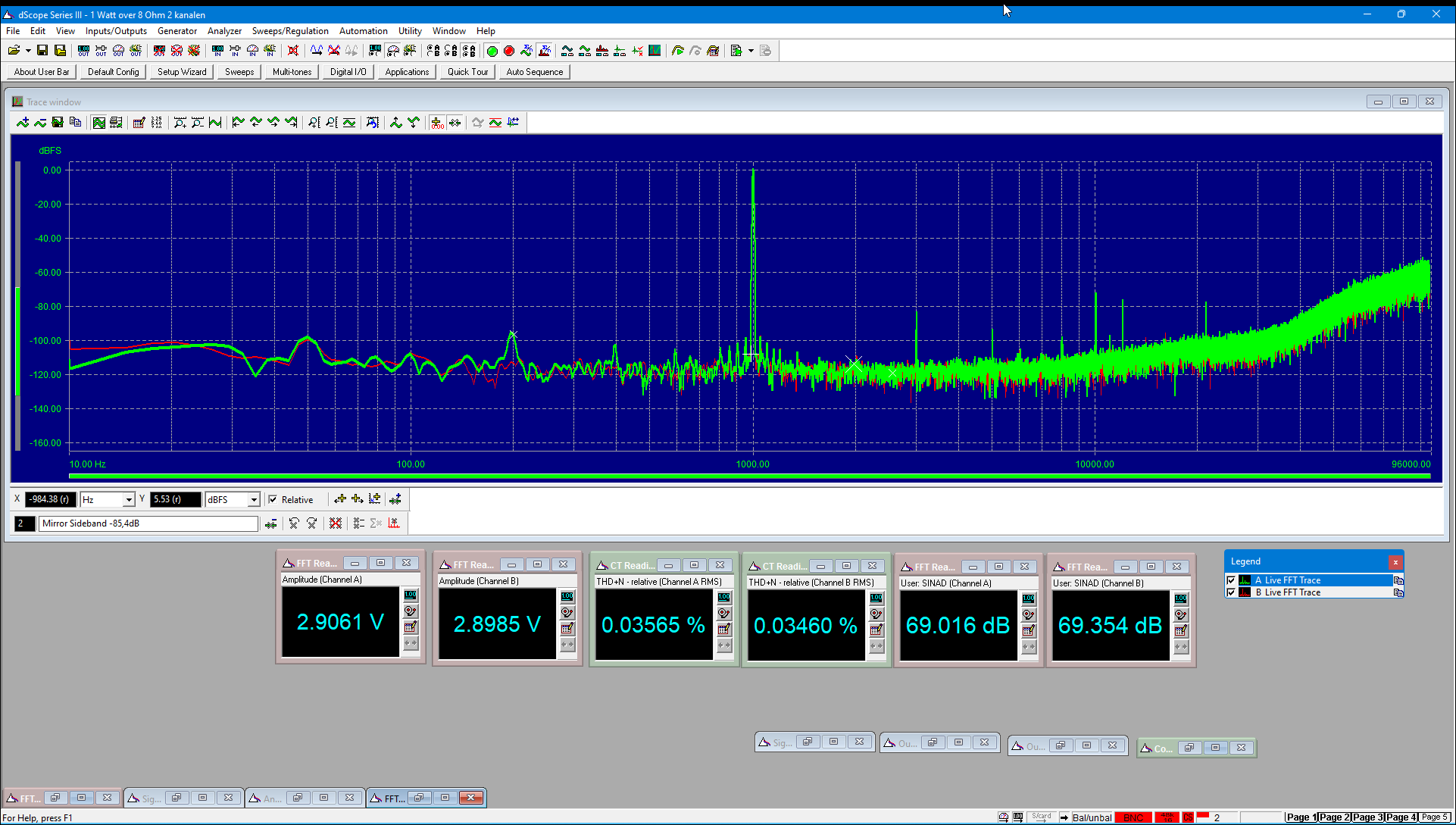Click the 2.9061 V amplitude Channel A reading

point(340,622)
